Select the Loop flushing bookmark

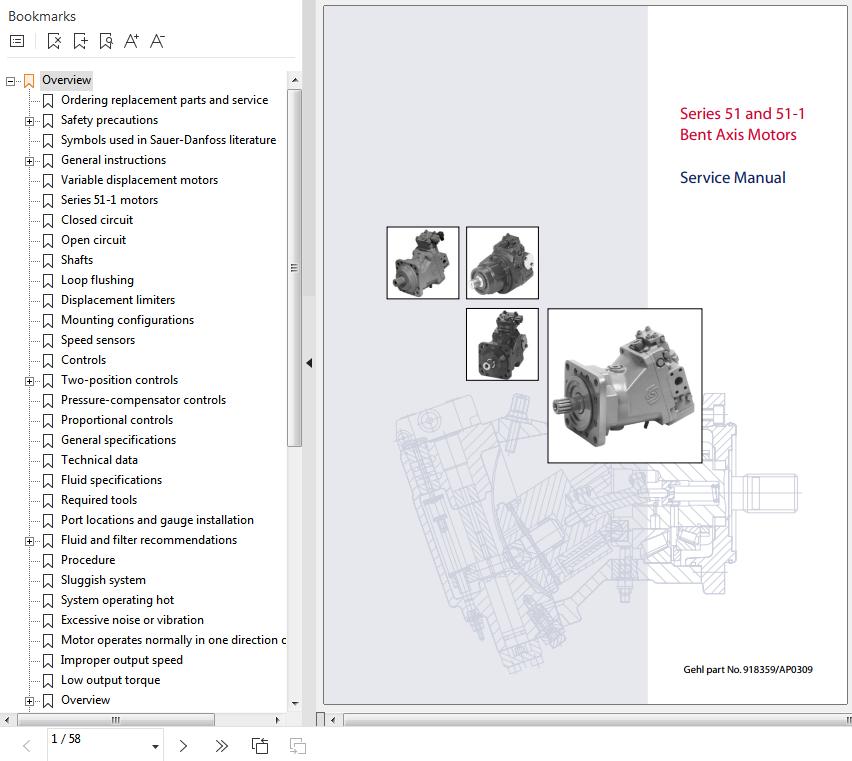click(97, 280)
